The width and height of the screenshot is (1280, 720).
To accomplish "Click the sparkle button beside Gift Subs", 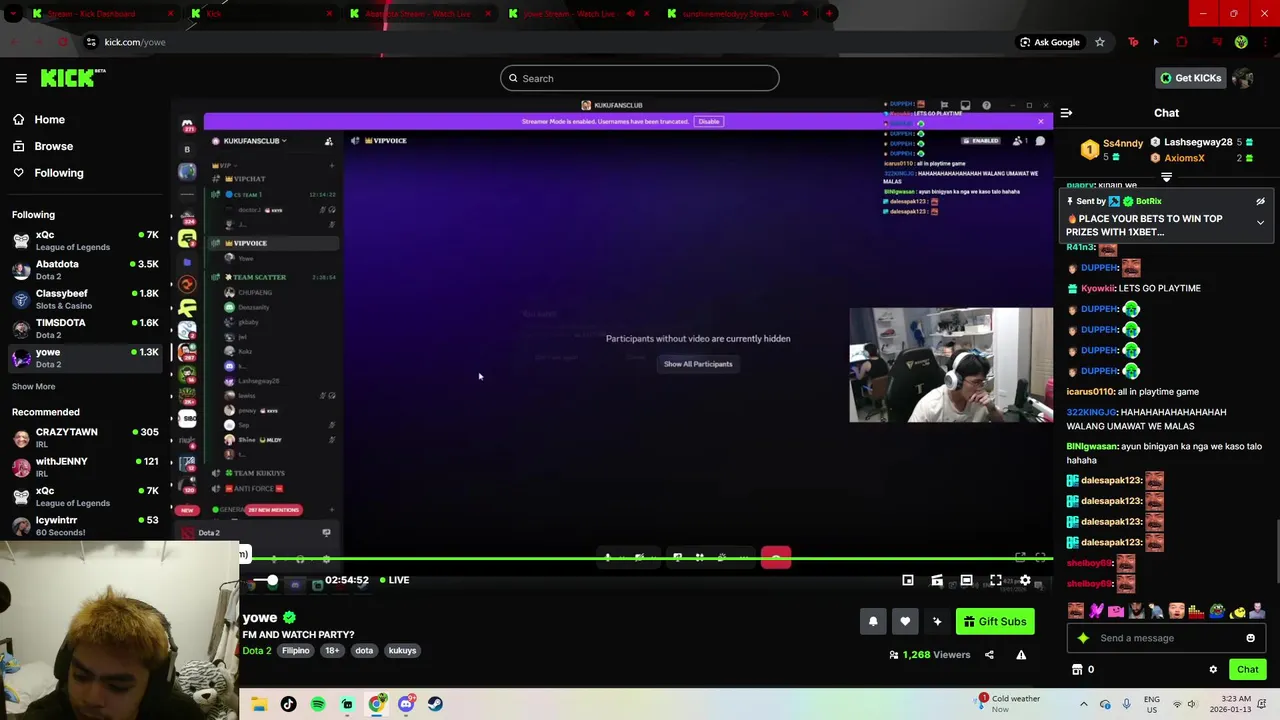I will (937, 622).
